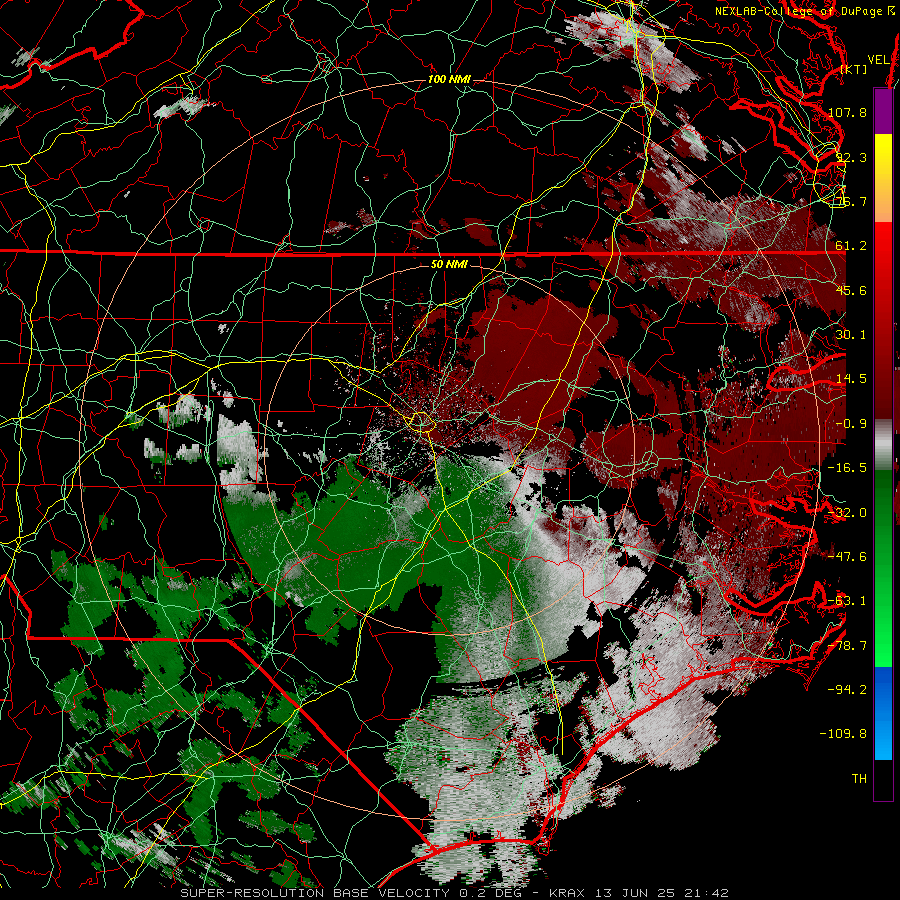The image size is (900, 900).
Task: Click the purple segment of the velocity color bar
Action: (x=883, y=111)
